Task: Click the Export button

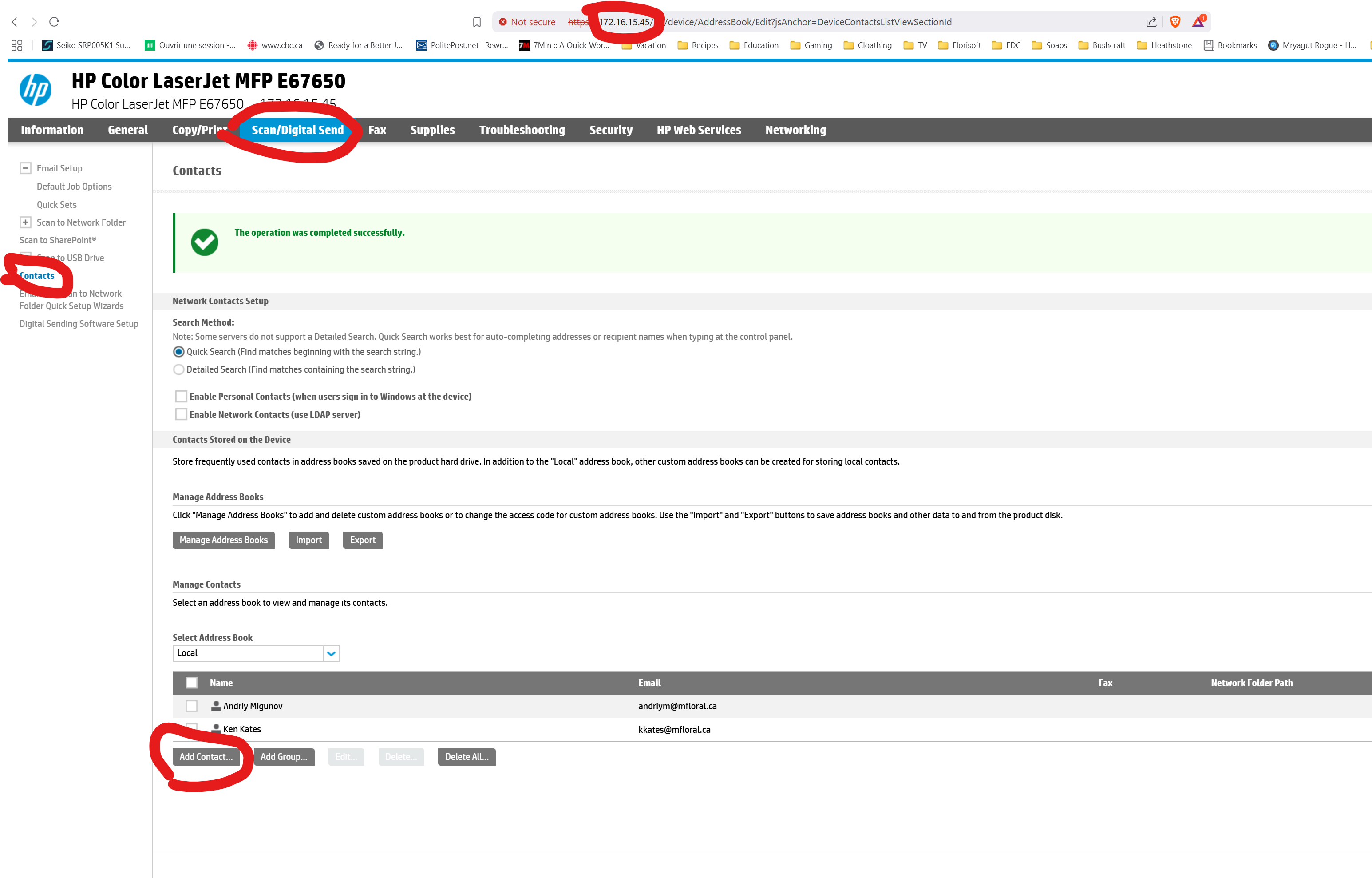Action: 362,540
